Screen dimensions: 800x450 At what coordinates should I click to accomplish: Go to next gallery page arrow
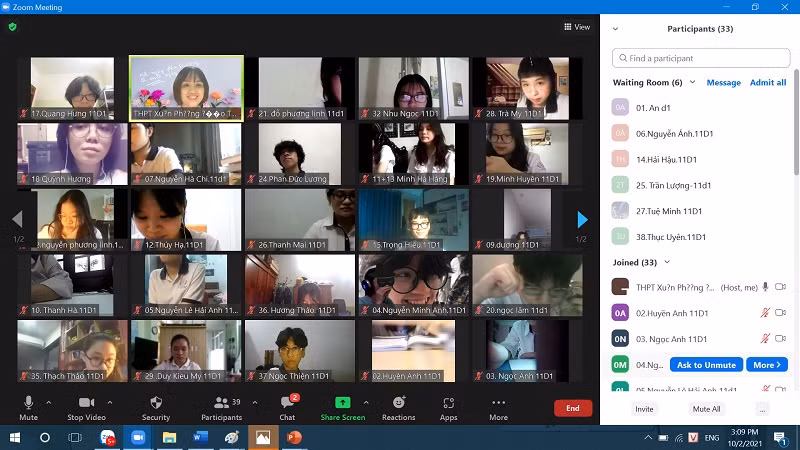click(582, 219)
